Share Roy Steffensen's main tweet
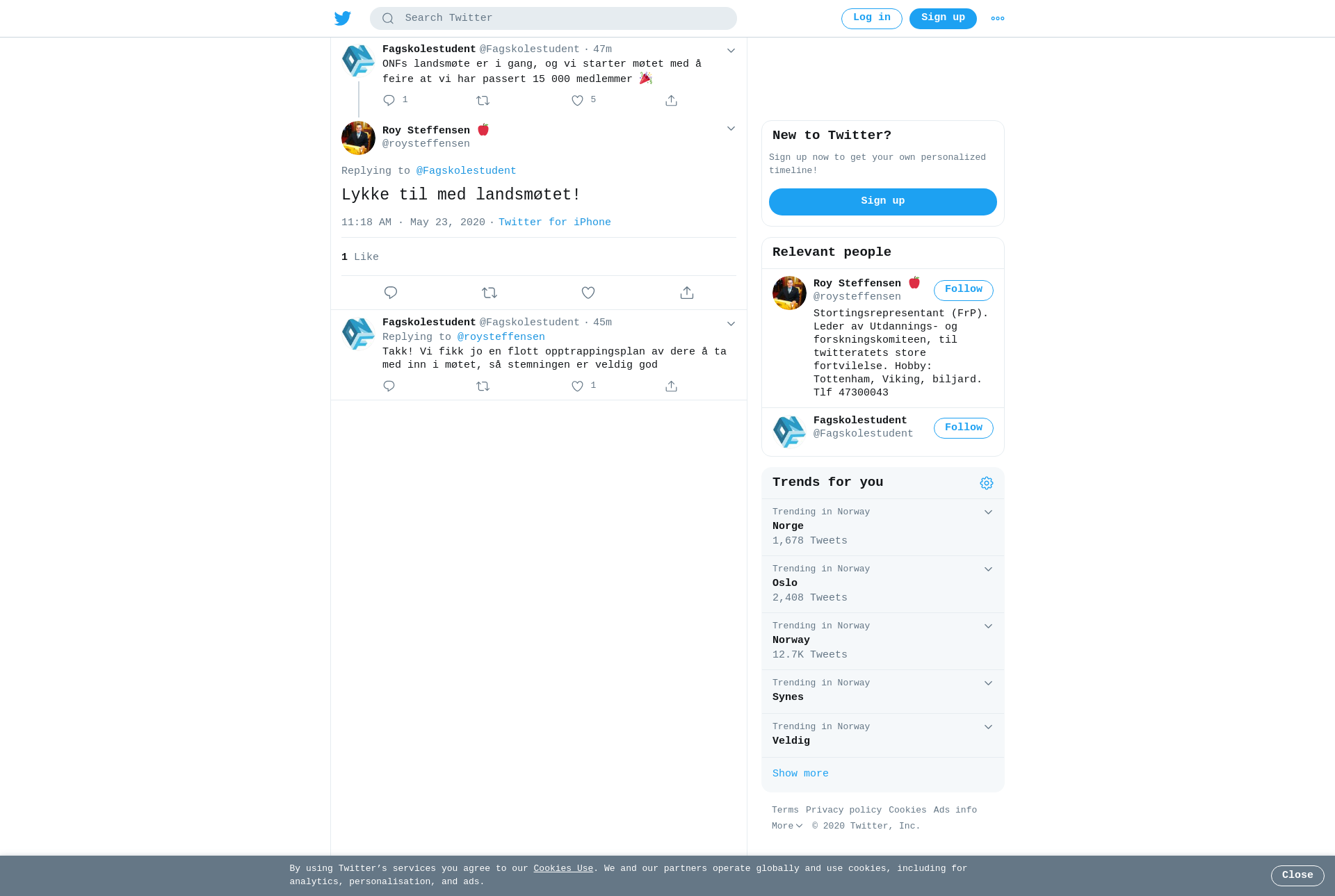 click(x=687, y=293)
